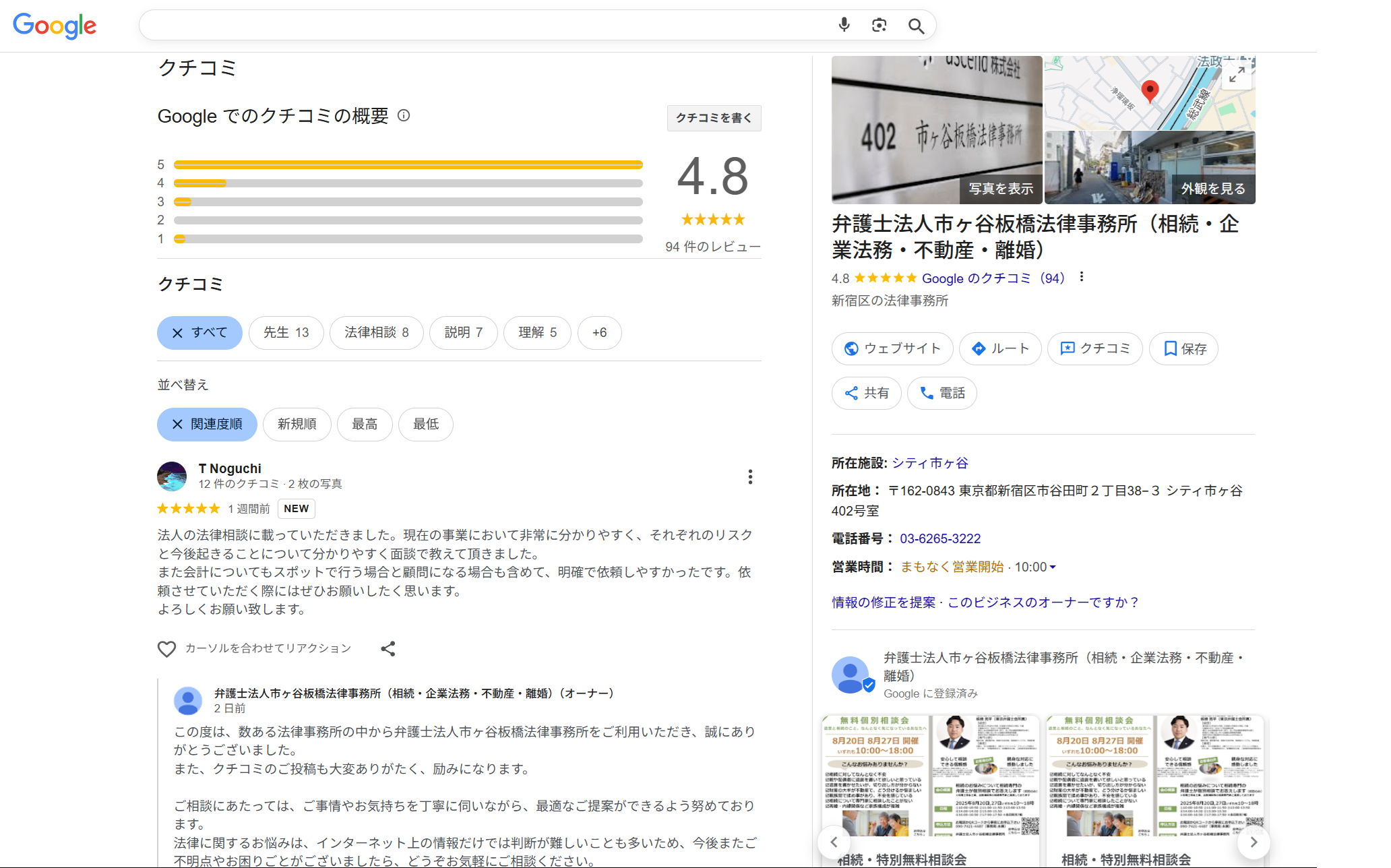Viewport: 1391px width, 868px height.
Task: Open Google Lens image search icon
Action: pos(879,25)
